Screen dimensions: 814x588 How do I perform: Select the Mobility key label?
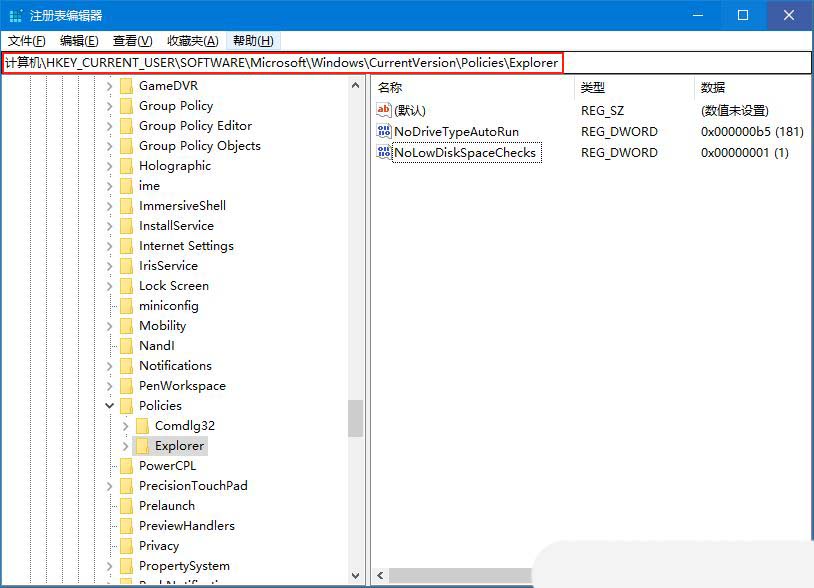[162, 326]
